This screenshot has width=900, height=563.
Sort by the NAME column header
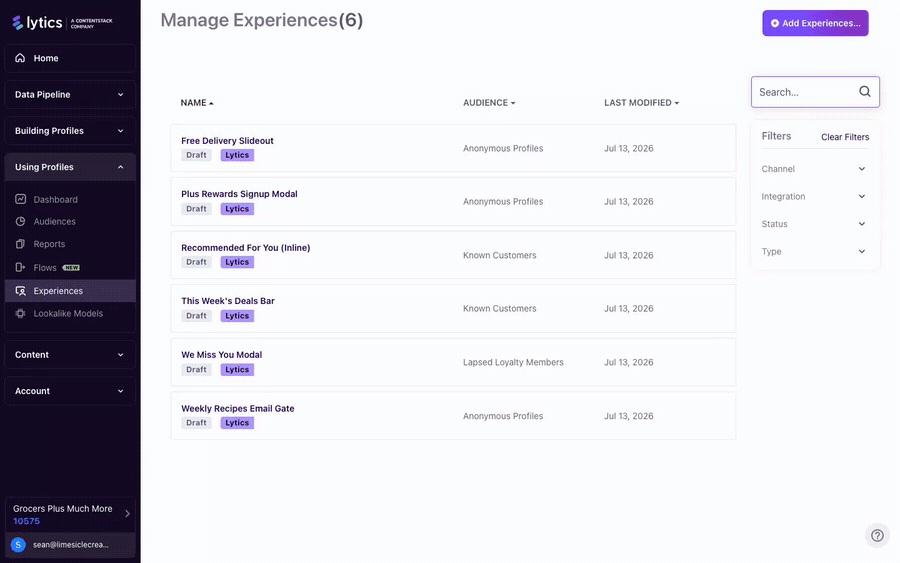point(197,103)
